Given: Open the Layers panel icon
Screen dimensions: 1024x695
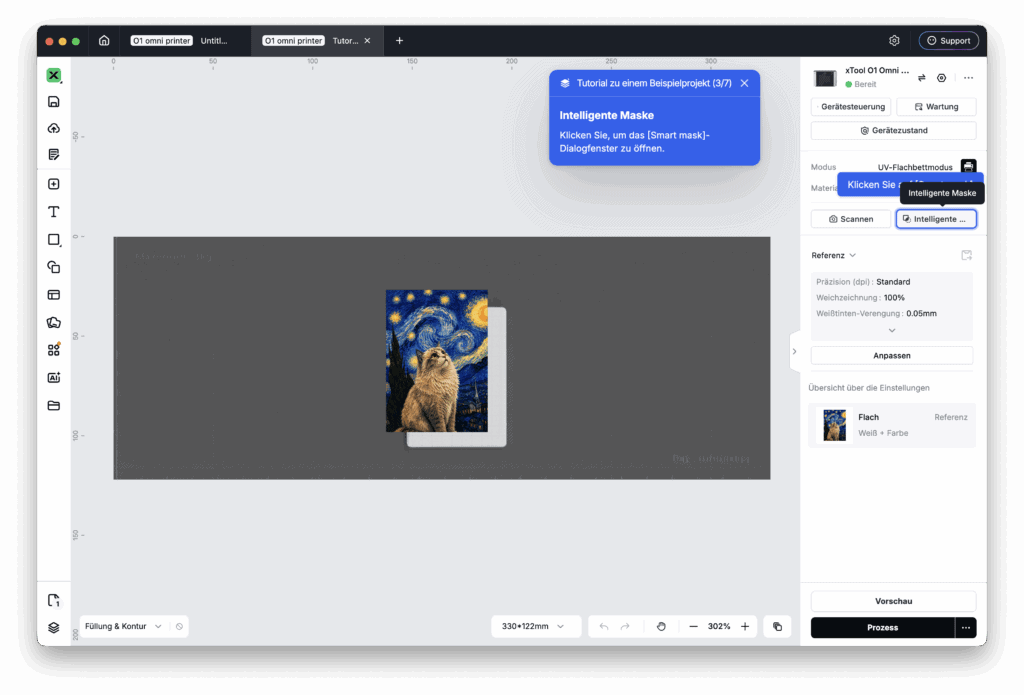Looking at the screenshot, I should (54, 627).
